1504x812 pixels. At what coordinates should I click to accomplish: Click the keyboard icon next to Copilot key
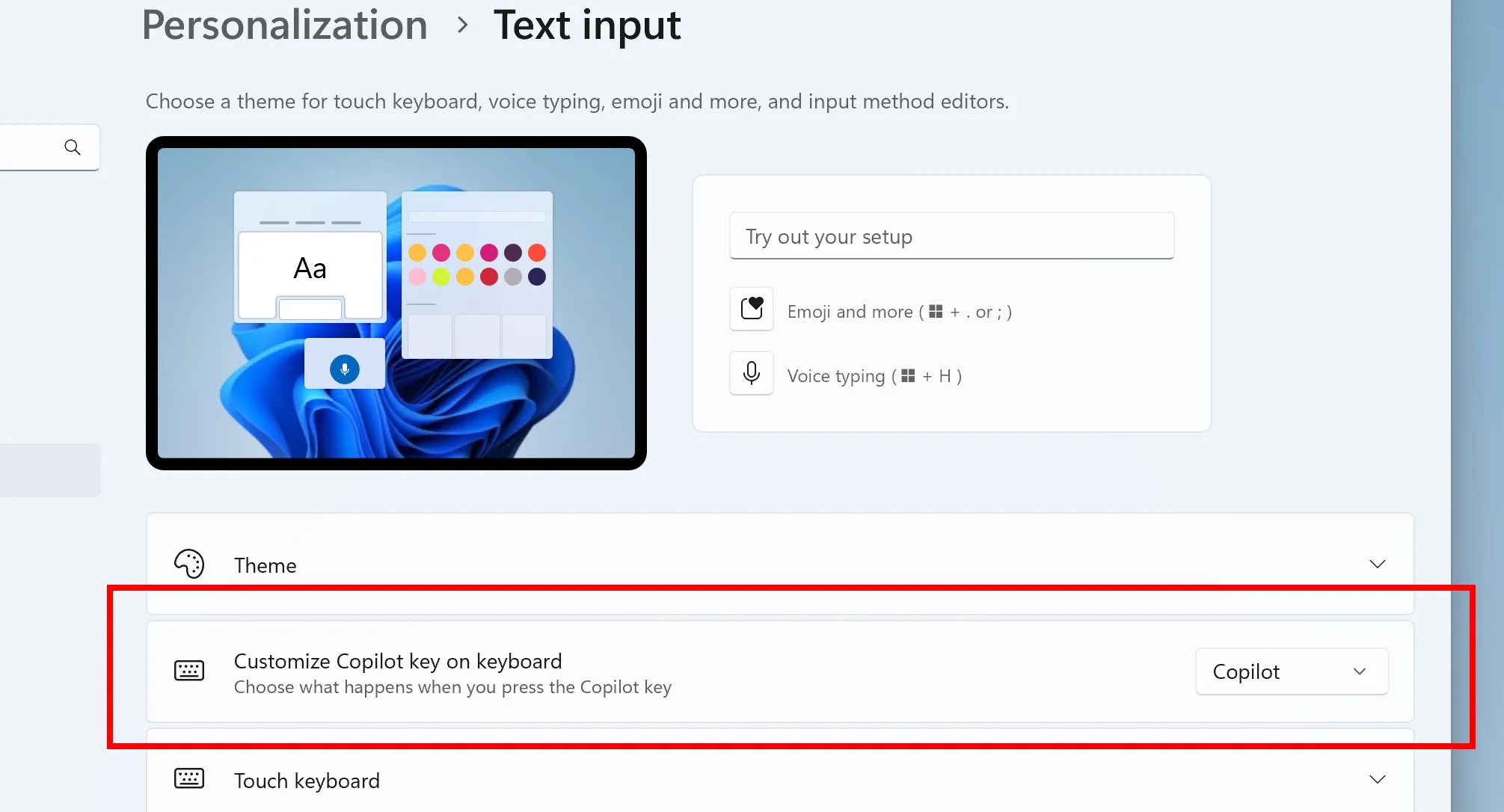(x=189, y=670)
